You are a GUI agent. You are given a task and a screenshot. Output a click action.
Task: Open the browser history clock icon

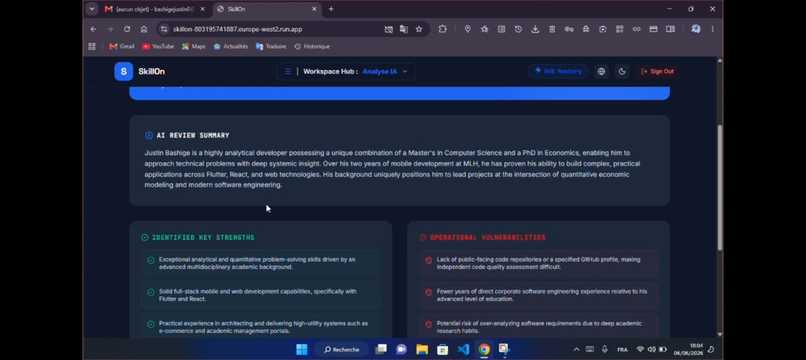(518, 29)
